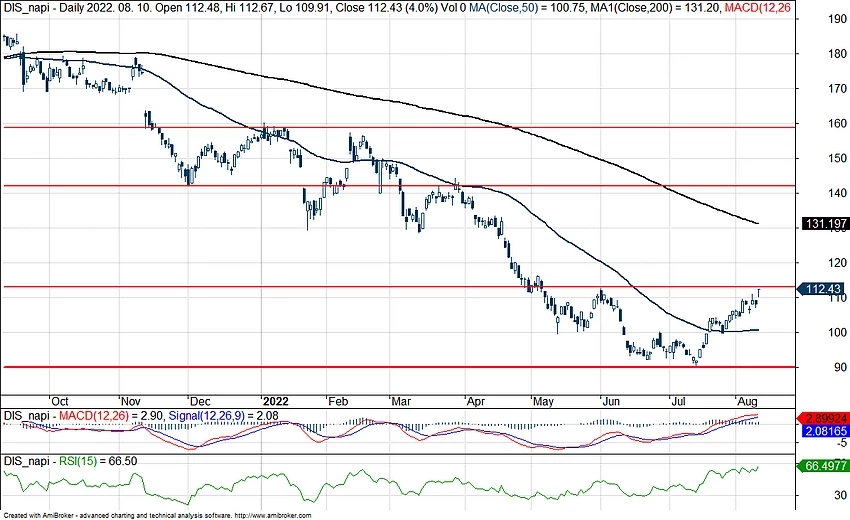Click the 140 price axis label
850x520 pixels.
837,193
